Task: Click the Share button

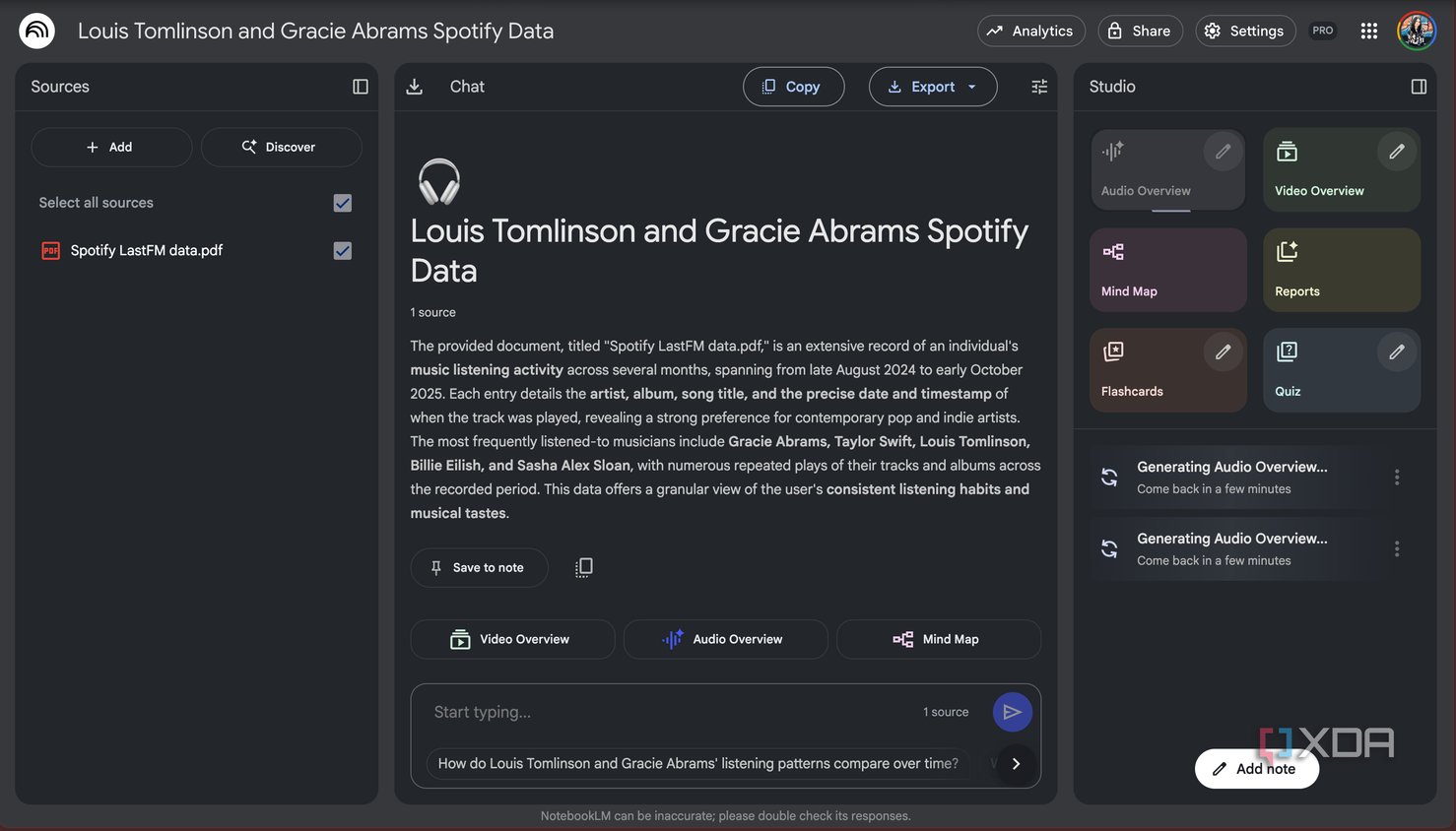Action: pyautogui.click(x=1140, y=31)
